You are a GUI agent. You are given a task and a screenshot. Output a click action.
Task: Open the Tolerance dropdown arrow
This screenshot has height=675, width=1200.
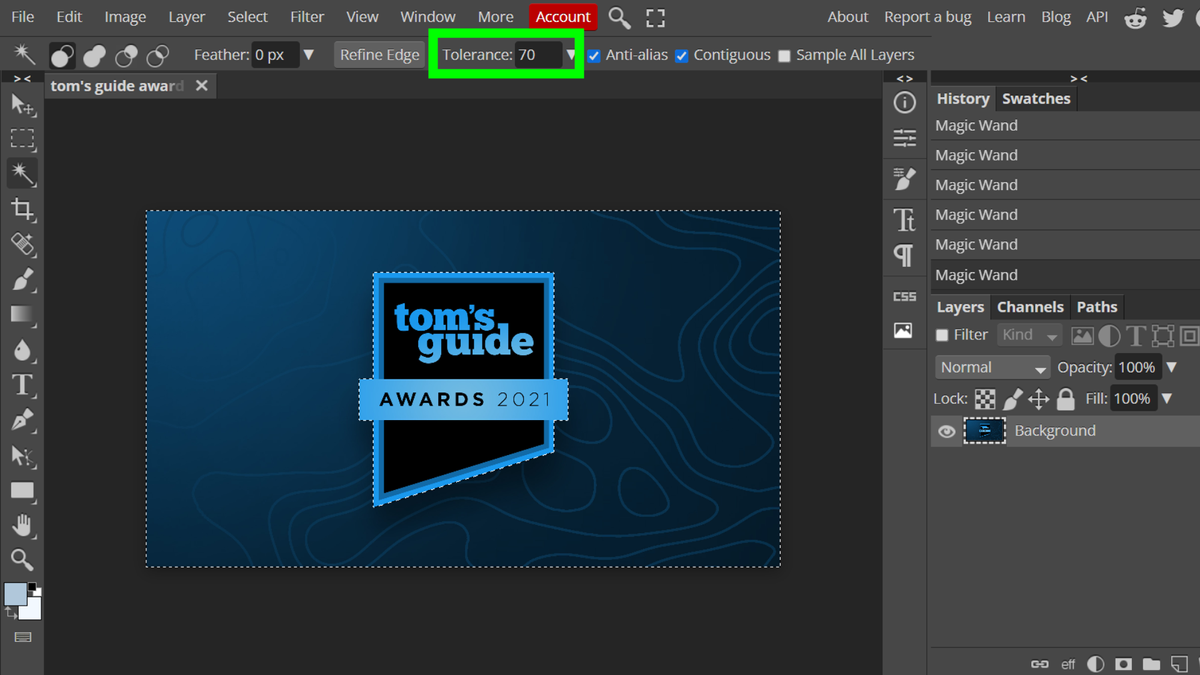pyautogui.click(x=571, y=55)
